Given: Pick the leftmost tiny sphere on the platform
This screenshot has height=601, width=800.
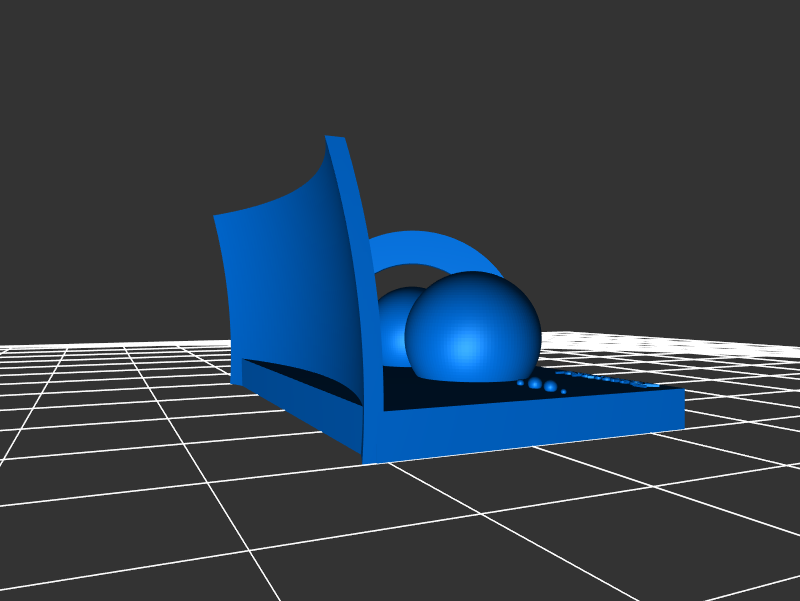Looking at the screenshot, I should tap(520, 383).
